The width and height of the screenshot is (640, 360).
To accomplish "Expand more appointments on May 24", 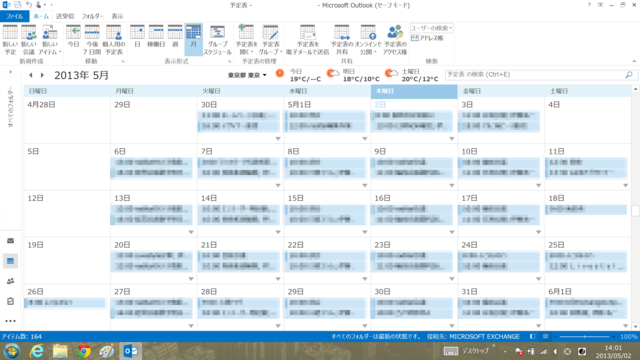I will [538, 279].
